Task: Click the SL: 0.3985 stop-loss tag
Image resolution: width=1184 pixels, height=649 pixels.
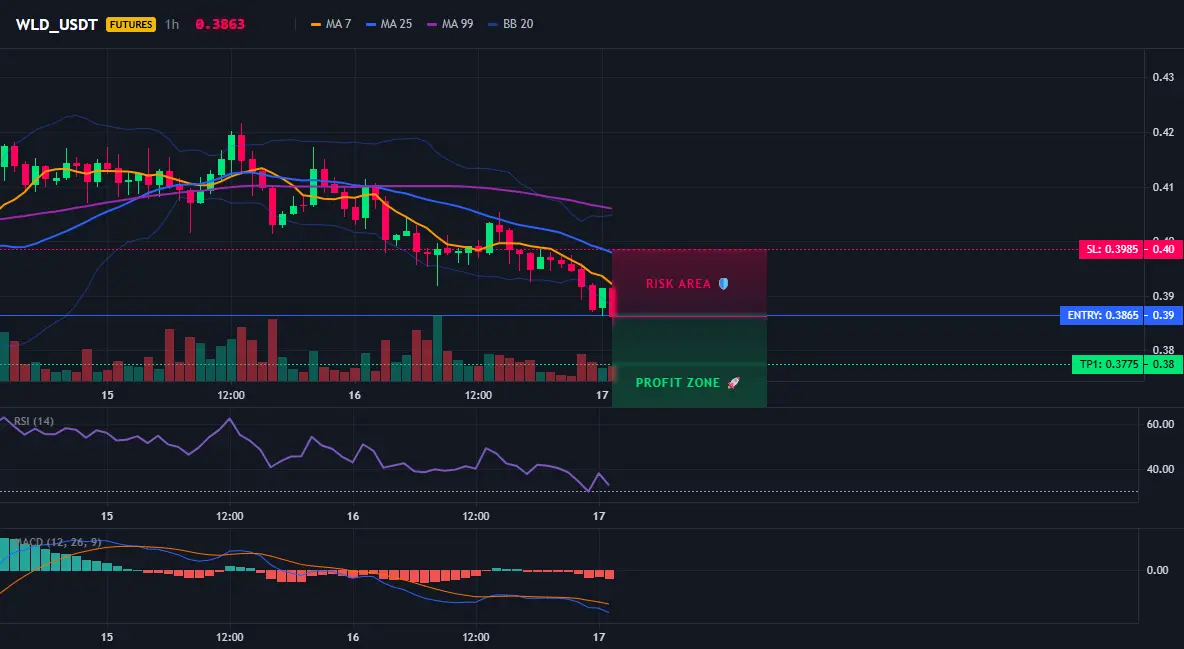Action: 1110,249
